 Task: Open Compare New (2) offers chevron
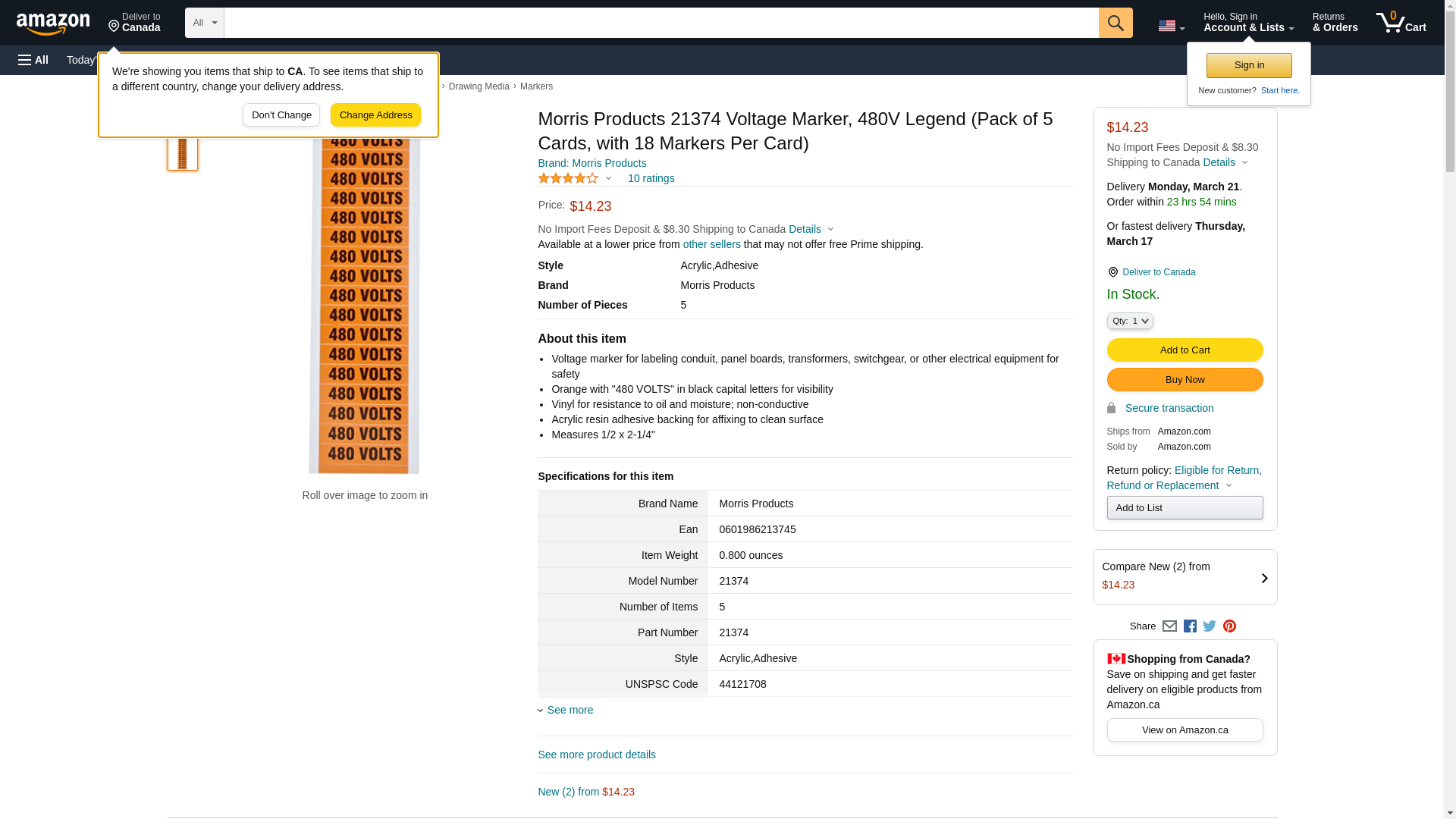1263,578
